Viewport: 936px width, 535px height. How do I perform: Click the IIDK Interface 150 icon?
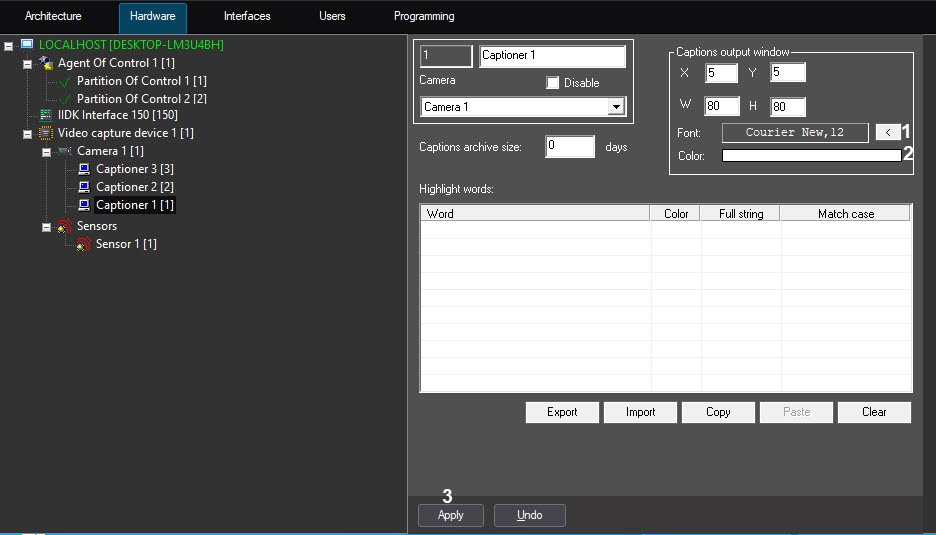pyautogui.click(x=46, y=116)
